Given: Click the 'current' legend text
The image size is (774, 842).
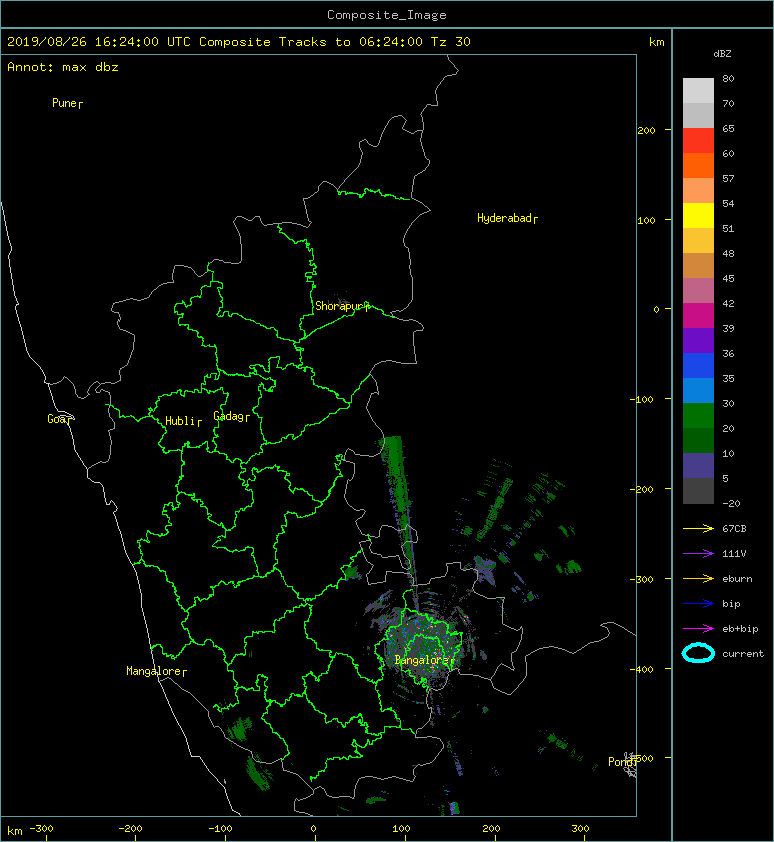Looking at the screenshot, I should click(743, 654).
